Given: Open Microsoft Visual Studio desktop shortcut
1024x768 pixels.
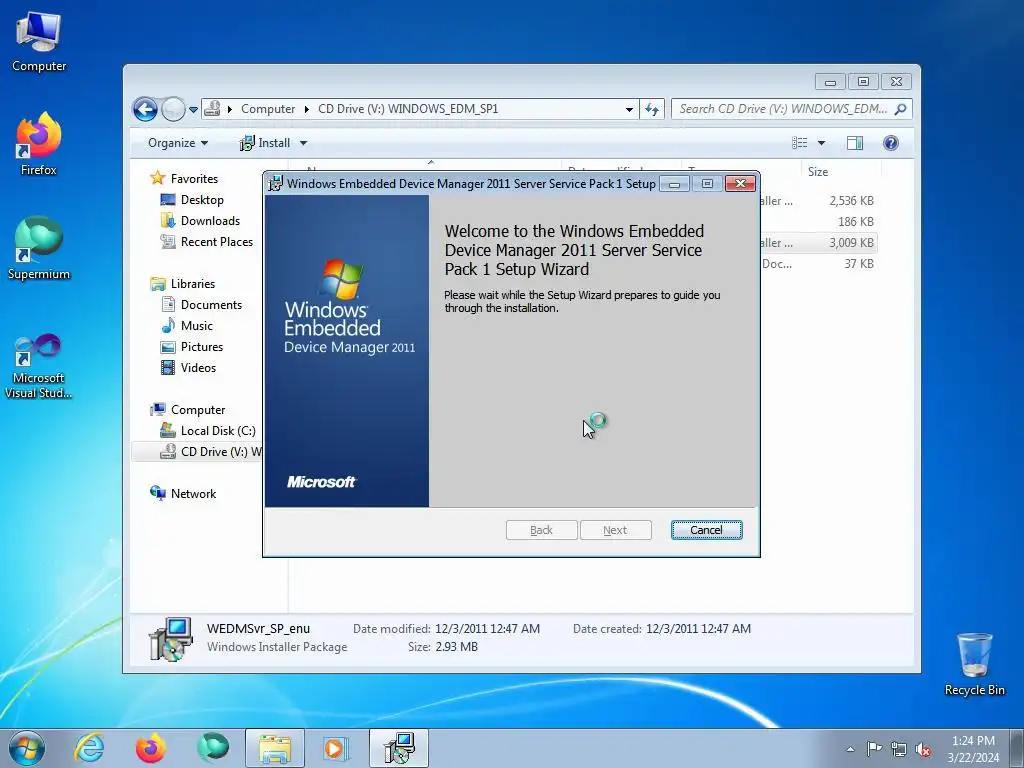Looking at the screenshot, I should [x=39, y=366].
